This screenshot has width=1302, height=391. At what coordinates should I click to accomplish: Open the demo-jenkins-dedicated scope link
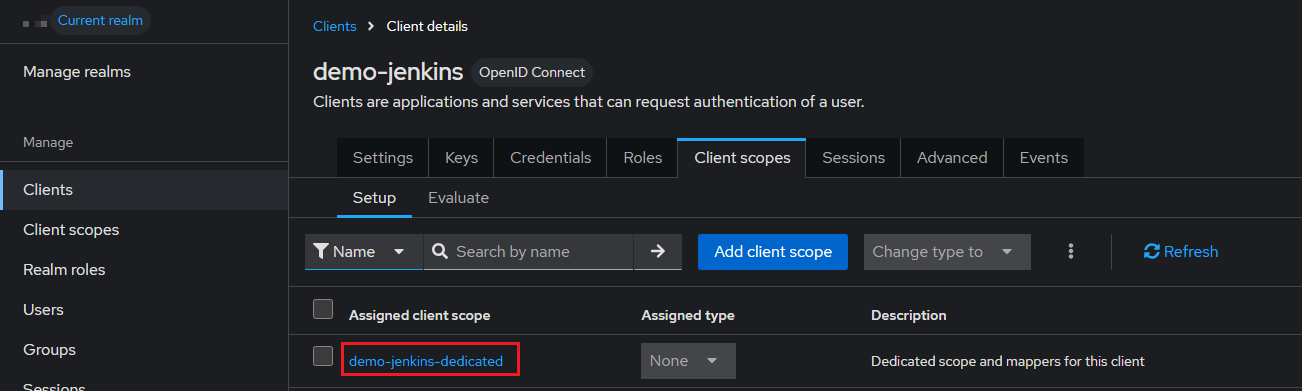tap(426, 361)
